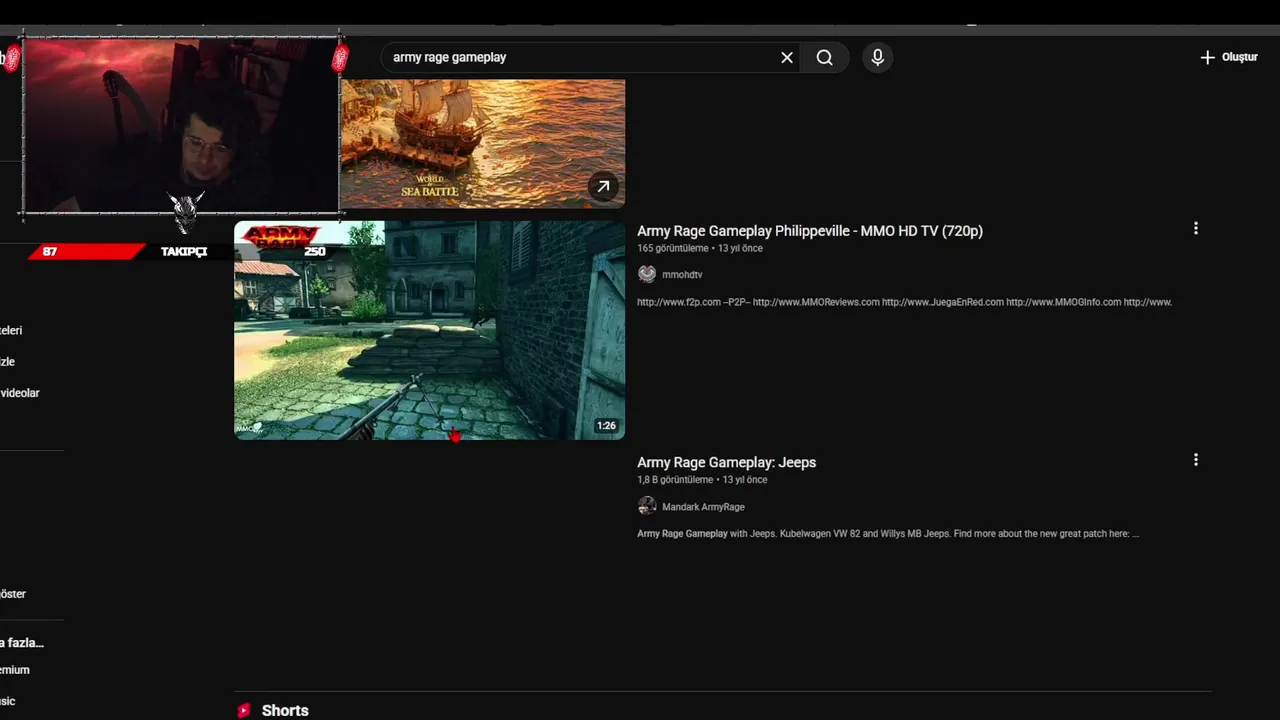
Task: Open more options for Philippeville video
Action: coord(1195,228)
